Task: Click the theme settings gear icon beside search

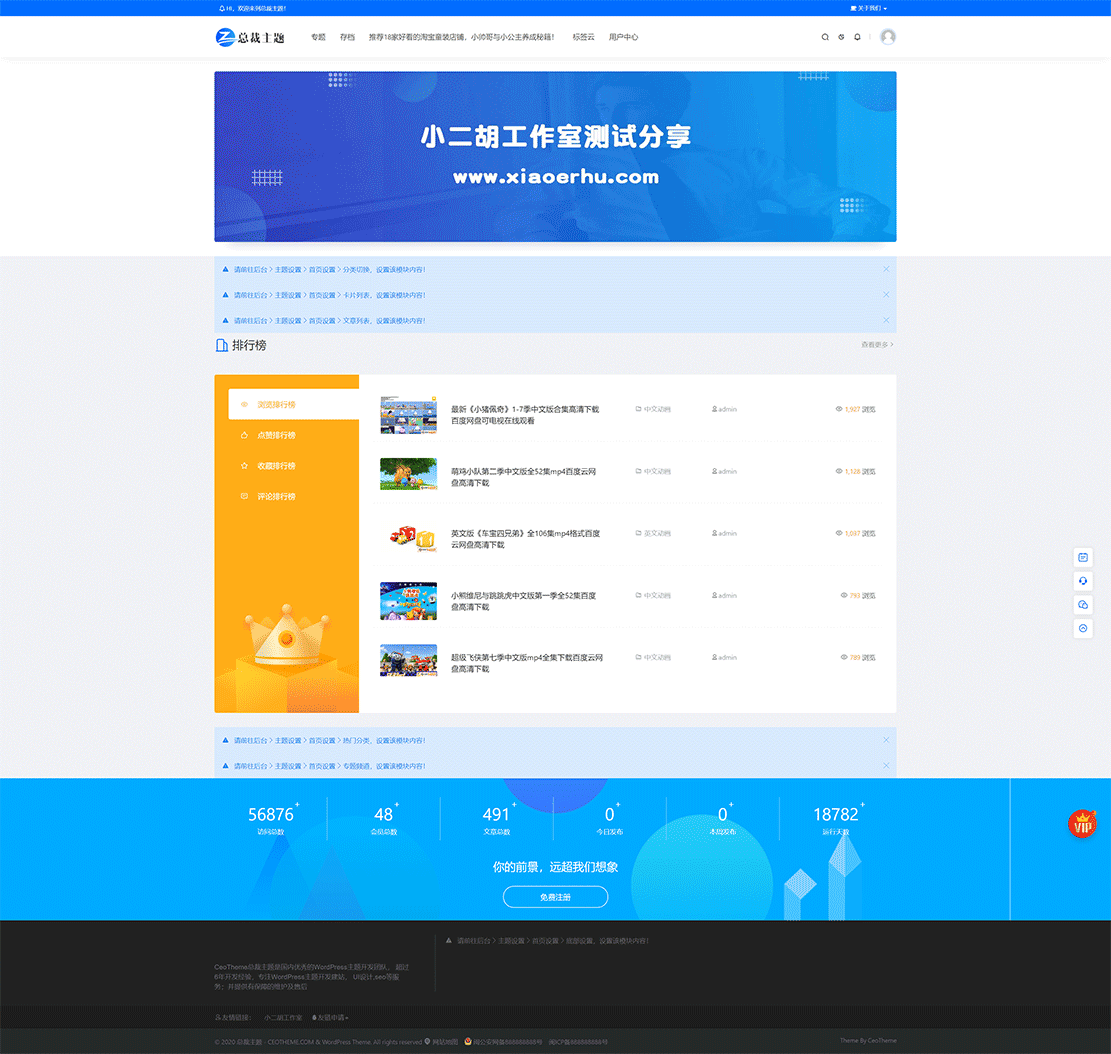Action: 841,37
